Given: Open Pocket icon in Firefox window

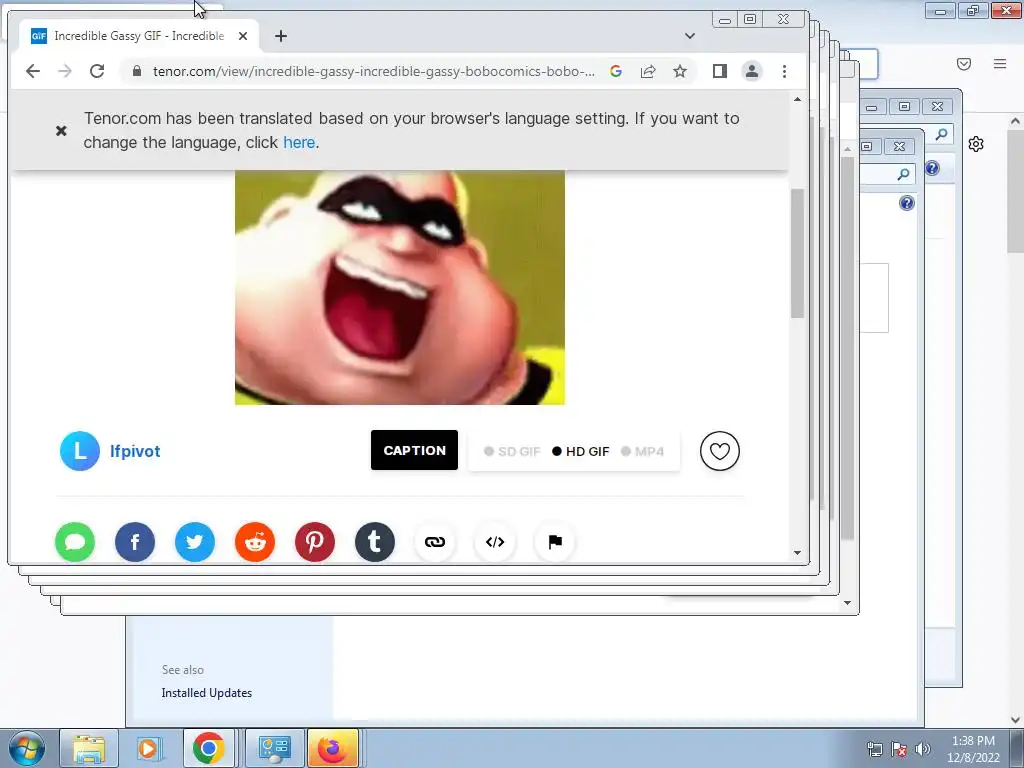Looking at the screenshot, I should pyautogui.click(x=964, y=63).
